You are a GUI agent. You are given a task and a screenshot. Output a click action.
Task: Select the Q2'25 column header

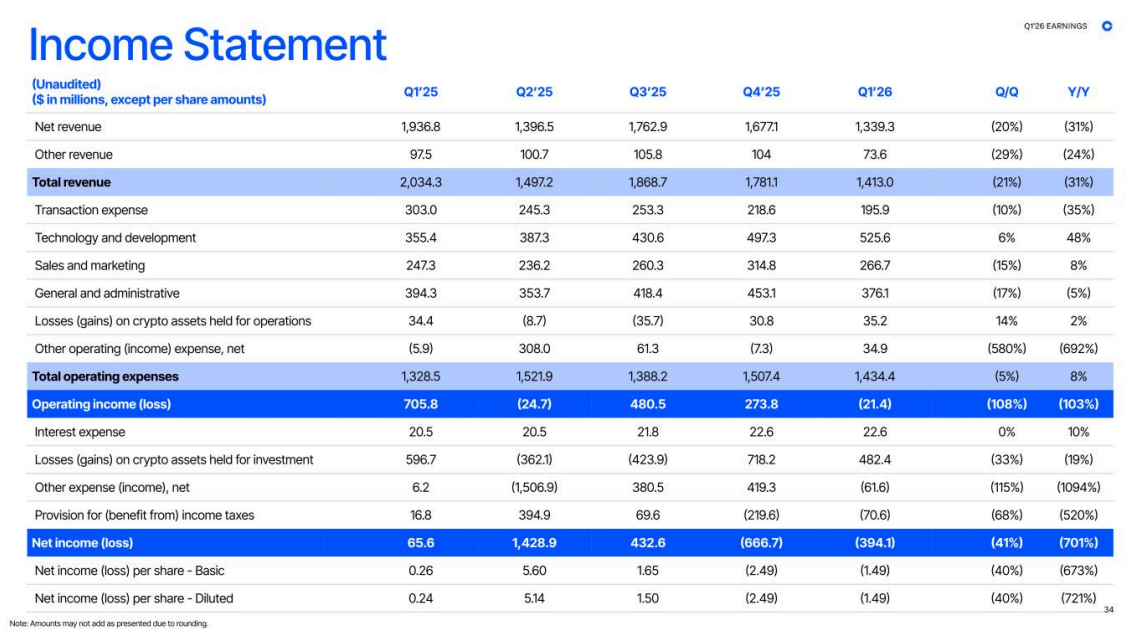[x=535, y=92]
